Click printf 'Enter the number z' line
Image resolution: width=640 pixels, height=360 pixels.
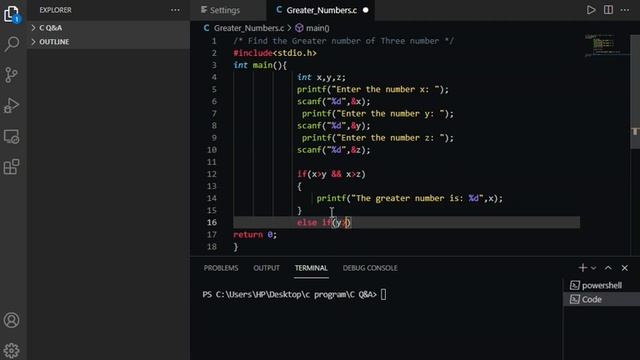(x=378, y=138)
